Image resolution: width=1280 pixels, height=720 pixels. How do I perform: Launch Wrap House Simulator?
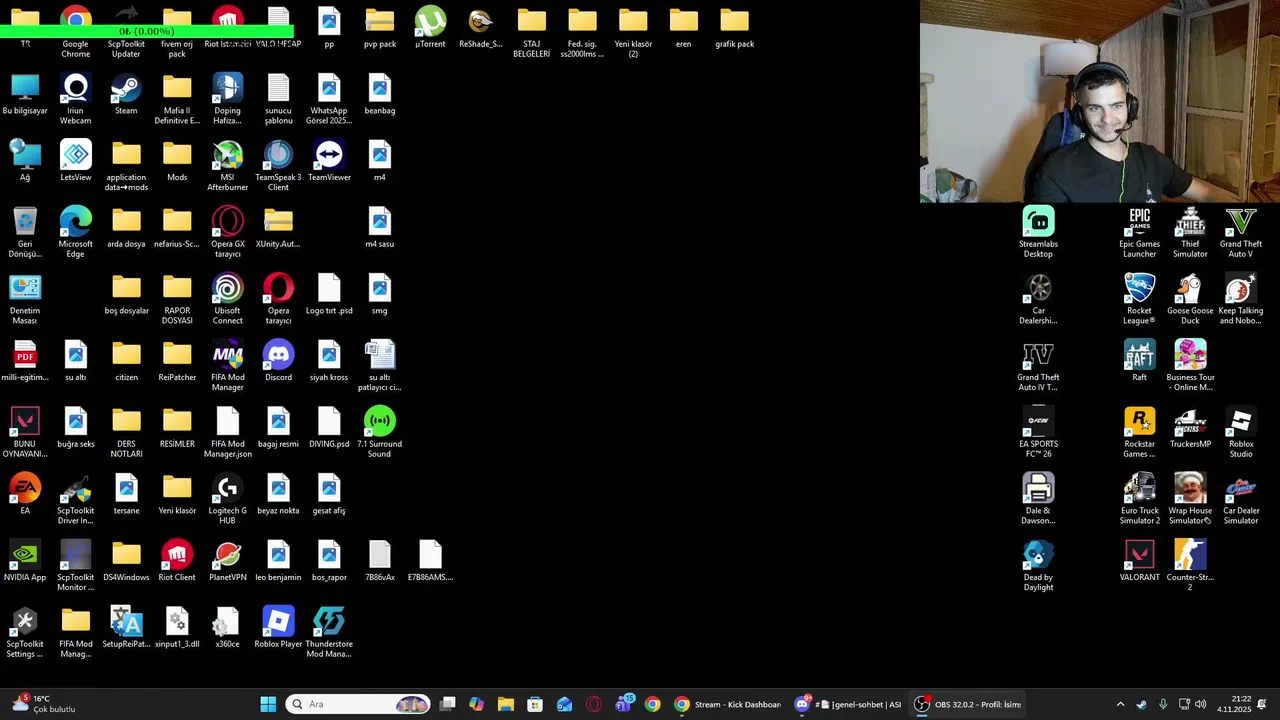[x=1190, y=499]
